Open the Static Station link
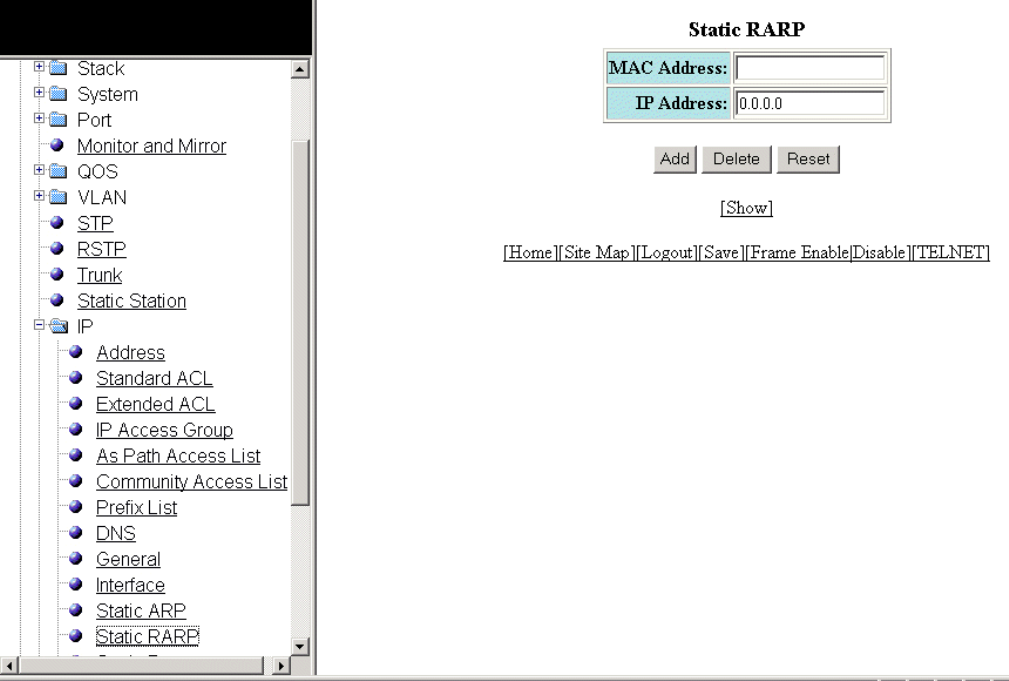The image size is (1009, 681). [x=131, y=301]
